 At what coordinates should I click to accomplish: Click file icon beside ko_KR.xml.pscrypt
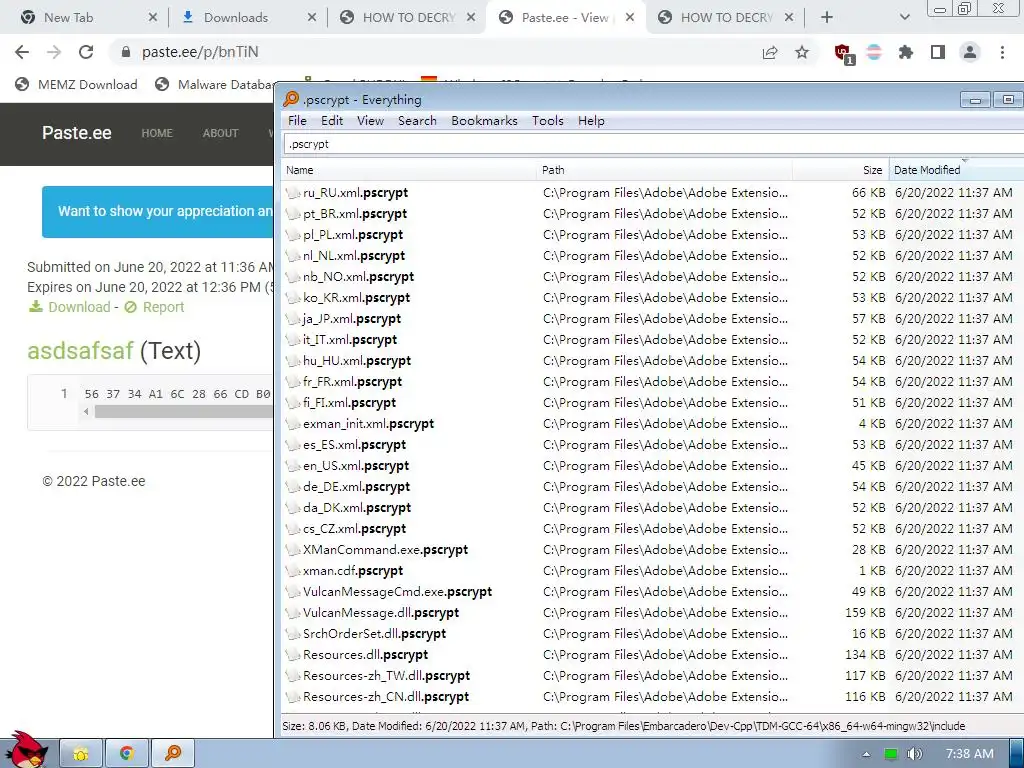pyautogui.click(x=293, y=298)
